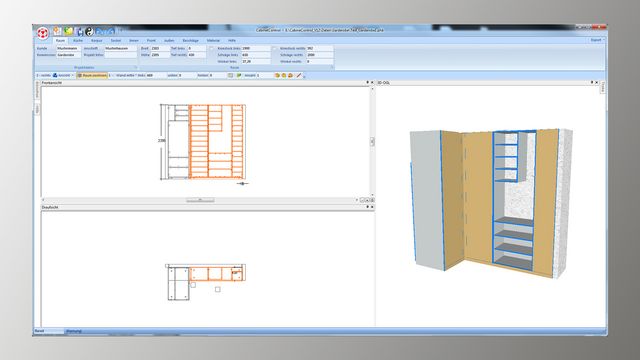
Task: Expand the Projektdaten group launcher
Action: 136,67
